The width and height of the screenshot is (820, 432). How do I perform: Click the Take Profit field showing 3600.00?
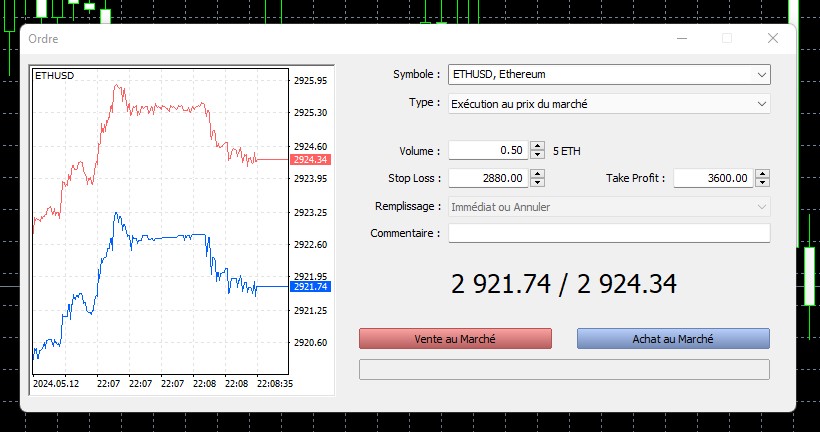click(712, 178)
